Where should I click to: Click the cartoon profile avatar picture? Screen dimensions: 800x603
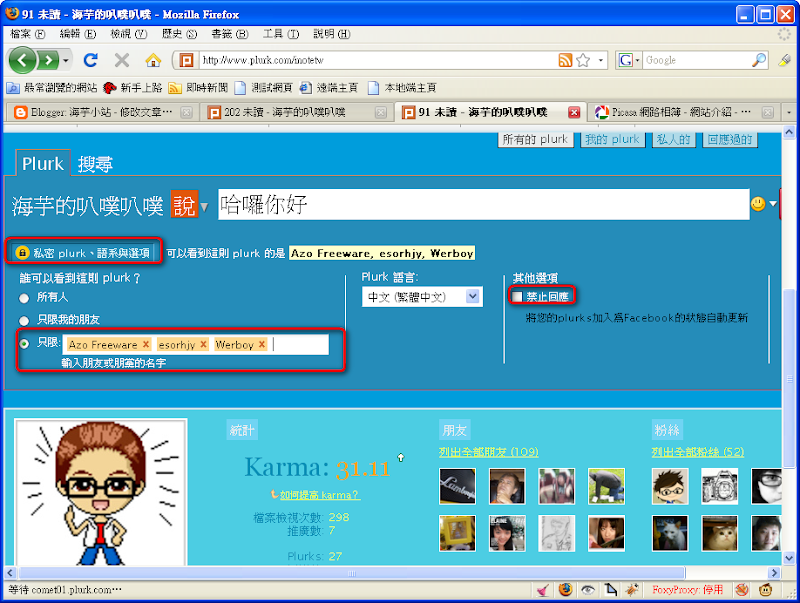coord(101,492)
